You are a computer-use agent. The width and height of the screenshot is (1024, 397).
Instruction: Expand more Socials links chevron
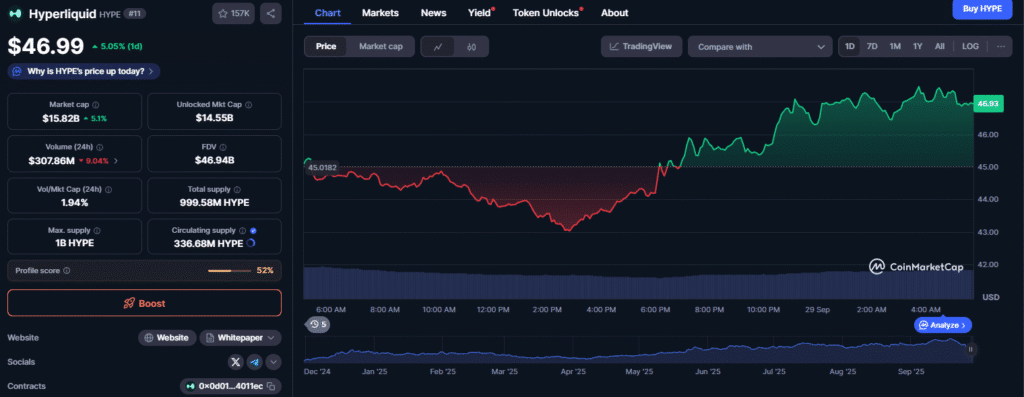click(x=273, y=362)
